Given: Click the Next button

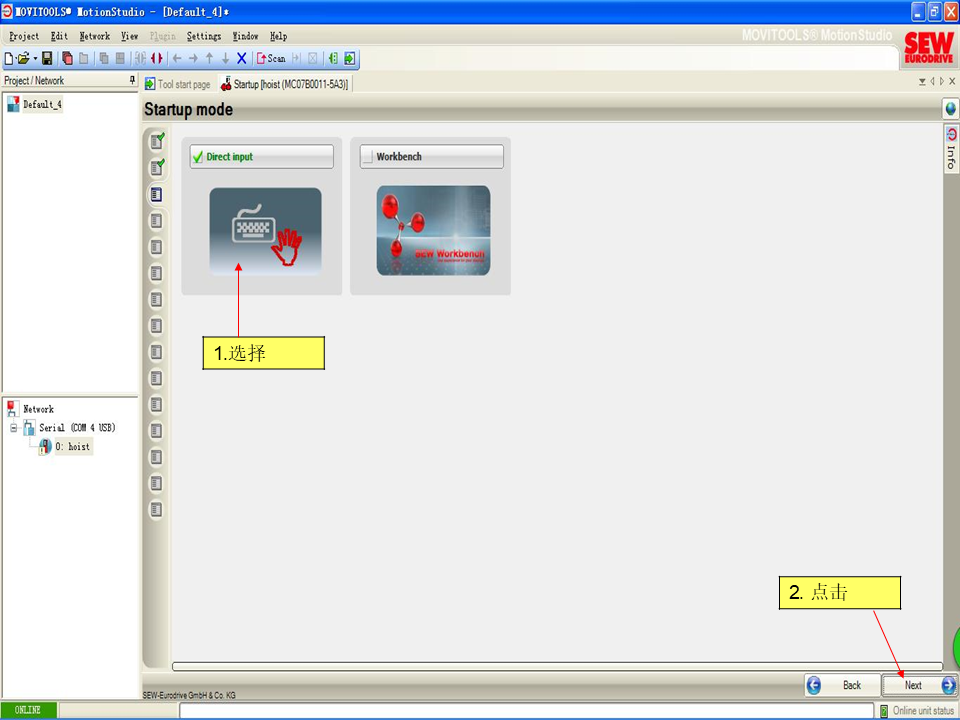Looking at the screenshot, I should point(919,685).
